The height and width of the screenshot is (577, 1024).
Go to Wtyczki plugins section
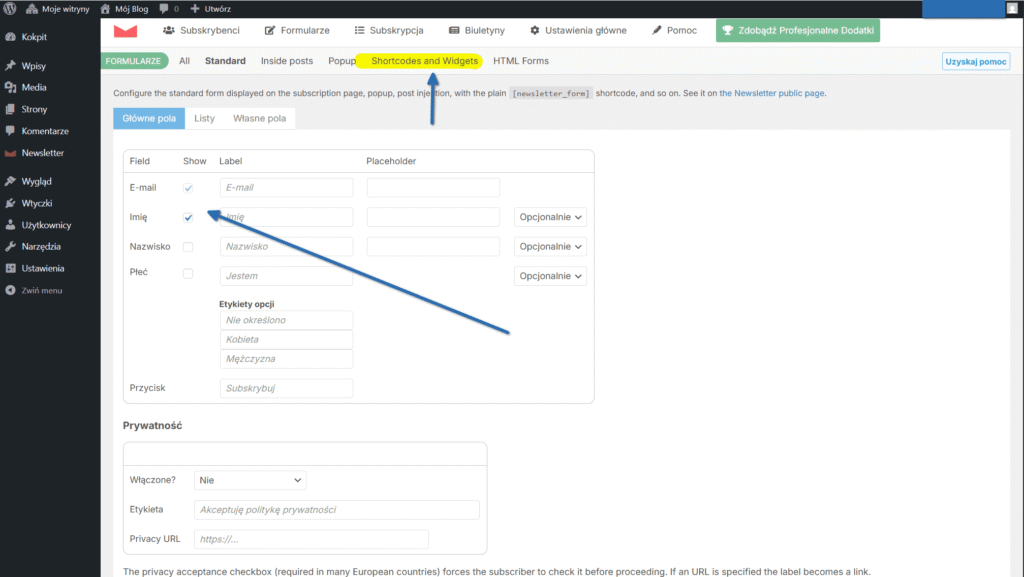(x=36, y=203)
